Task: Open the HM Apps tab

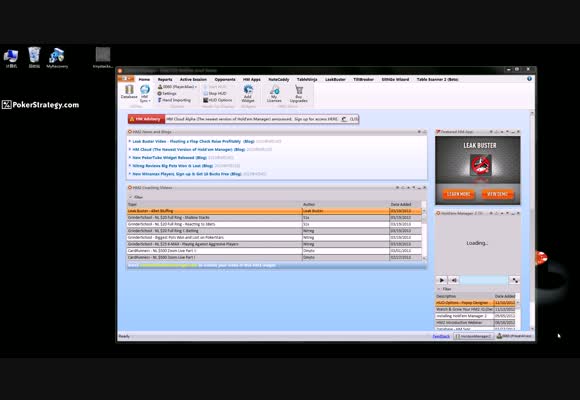Action: tap(252, 80)
